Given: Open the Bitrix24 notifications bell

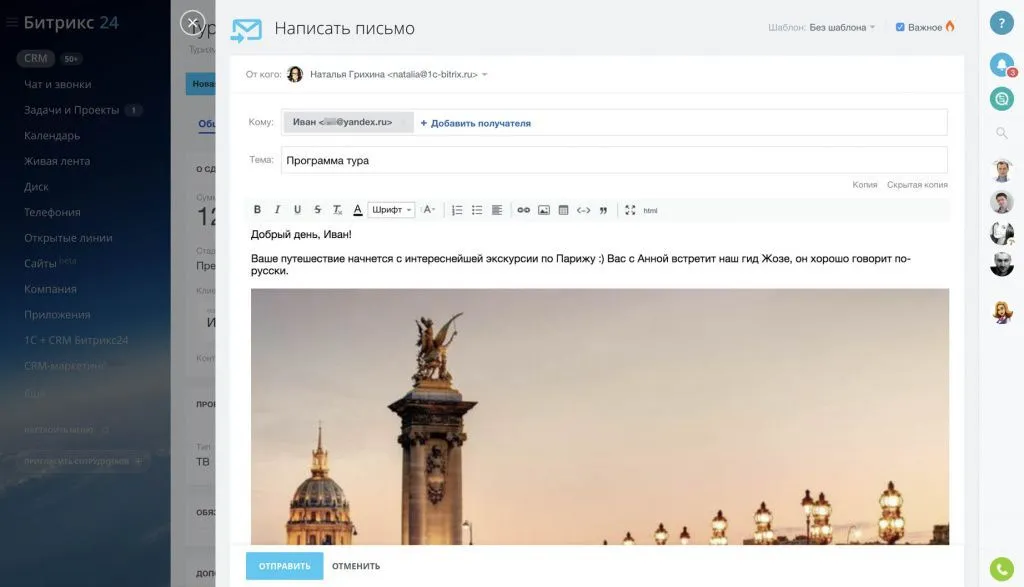Looking at the screenshot, I should pyautogui.click(x=1001, y=63).
